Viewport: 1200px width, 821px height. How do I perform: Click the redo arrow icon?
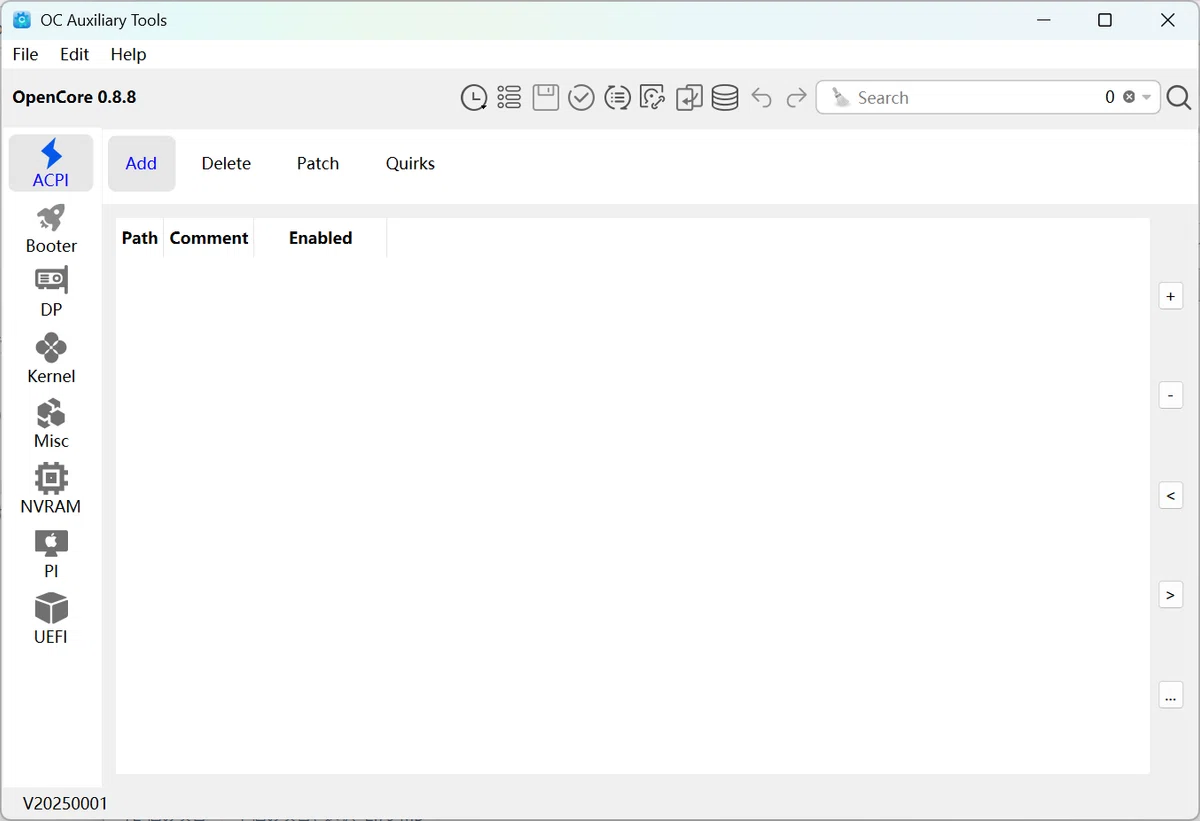point(797,98)
